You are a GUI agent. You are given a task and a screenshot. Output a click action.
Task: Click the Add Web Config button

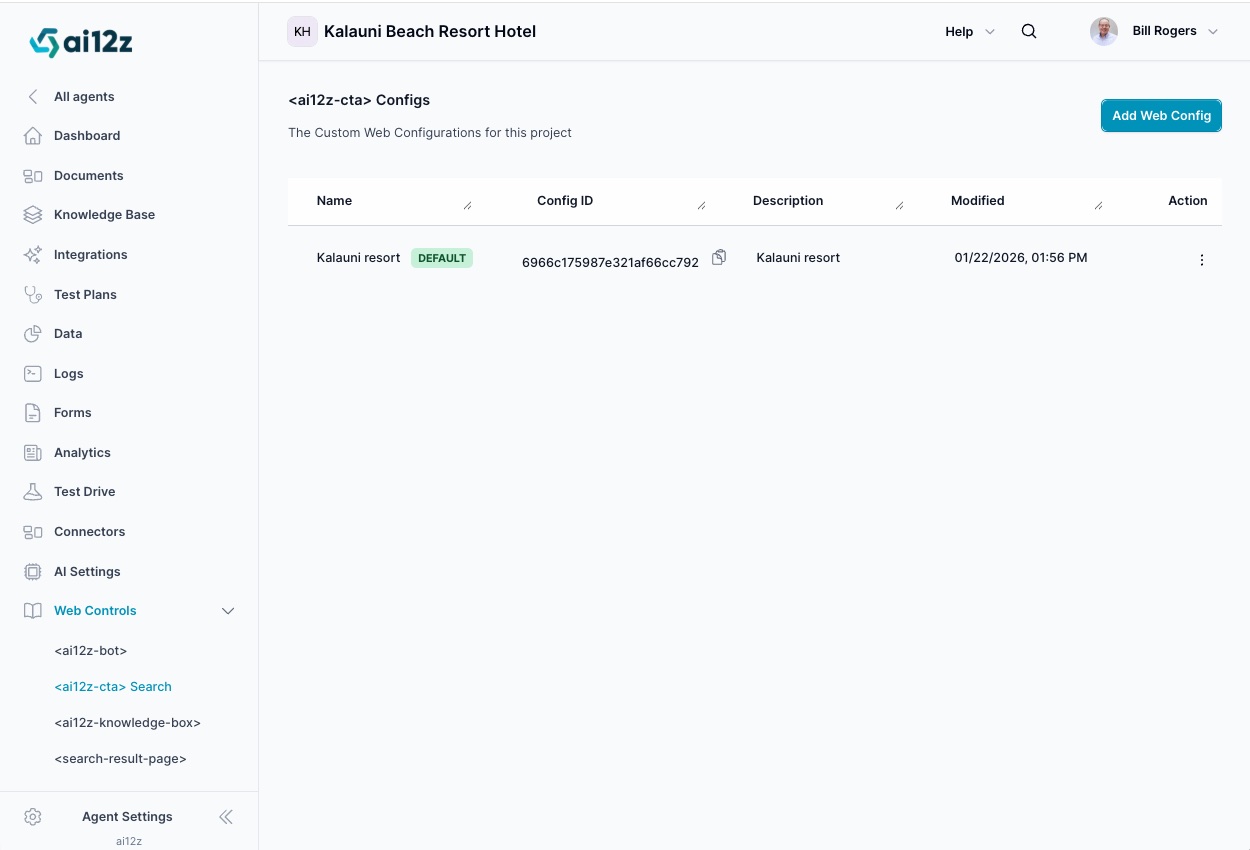[x=1161, y=115]
